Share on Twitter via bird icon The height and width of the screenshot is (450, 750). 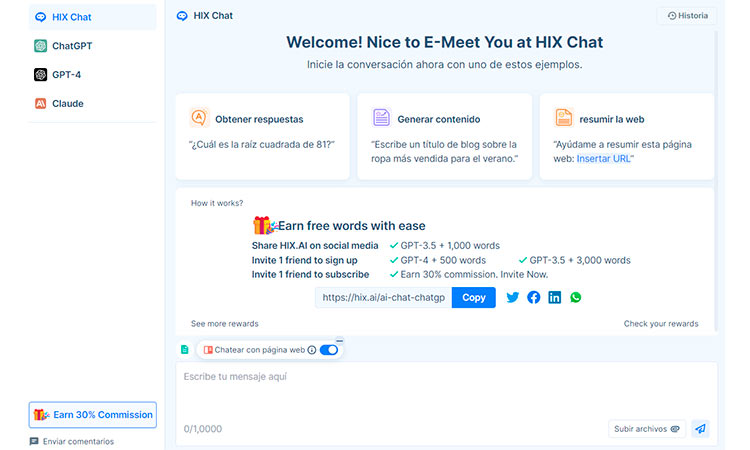click(x=513, y=297)
